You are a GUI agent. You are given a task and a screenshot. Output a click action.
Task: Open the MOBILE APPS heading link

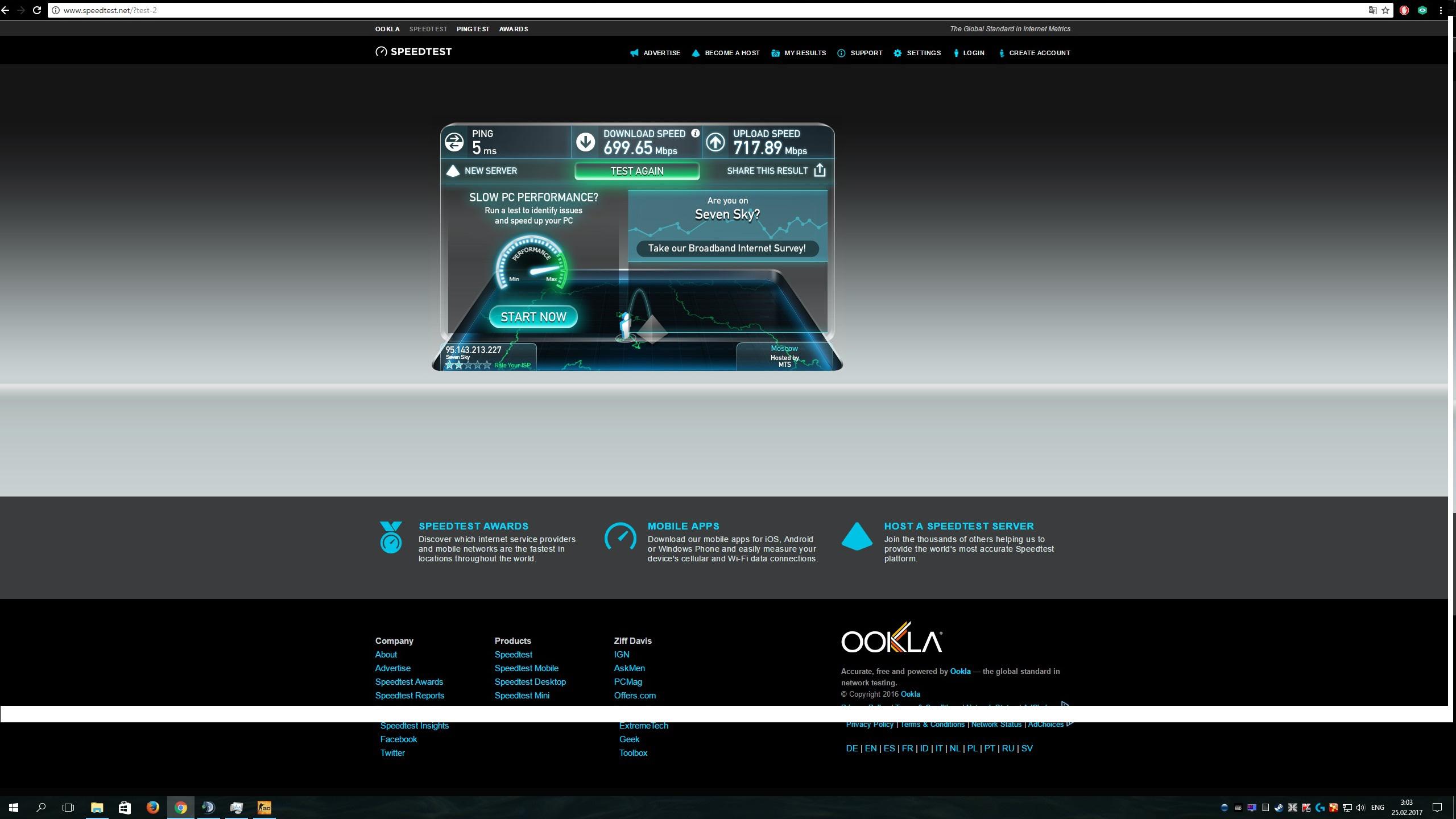click(x=683, y=526)
